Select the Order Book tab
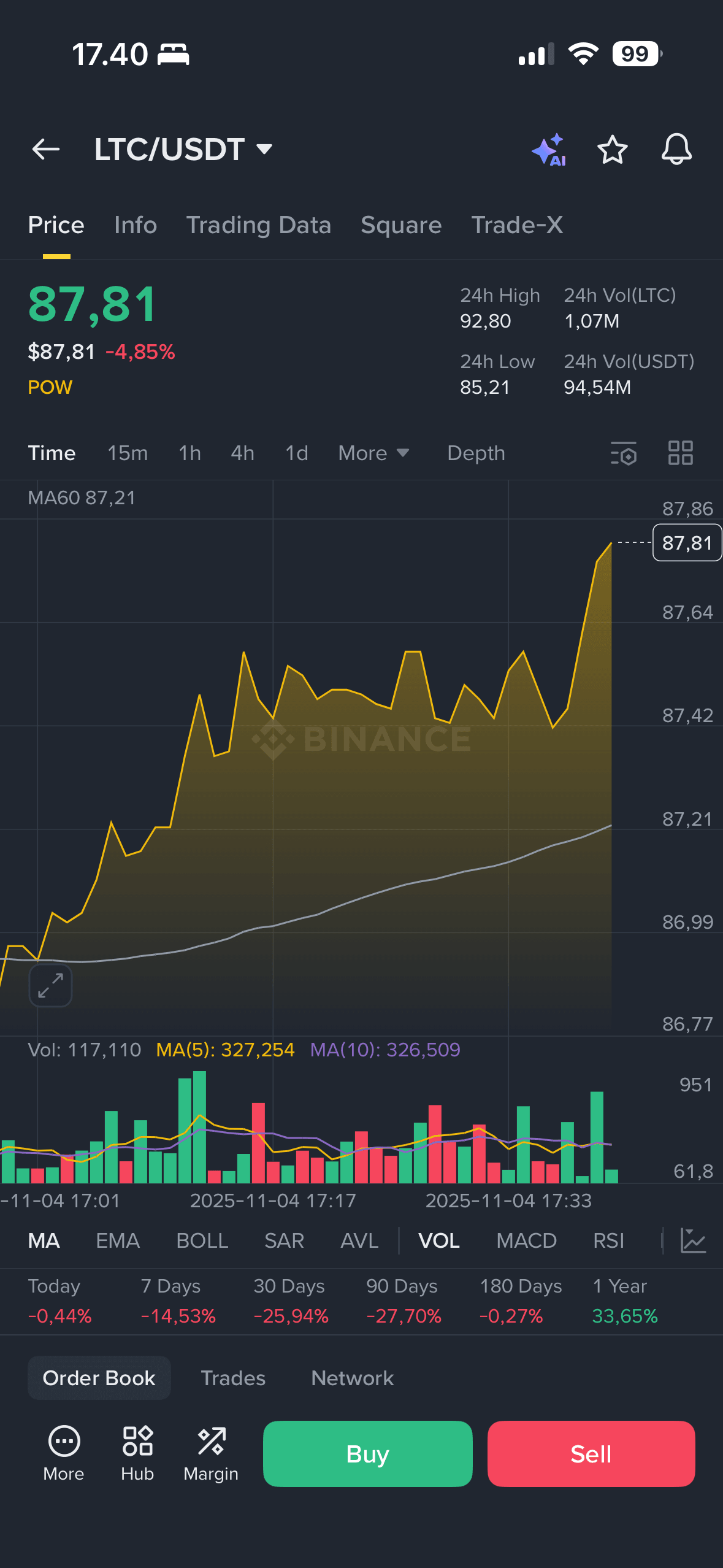This screenshot has height=1568, width=723. click(99, 1378)
